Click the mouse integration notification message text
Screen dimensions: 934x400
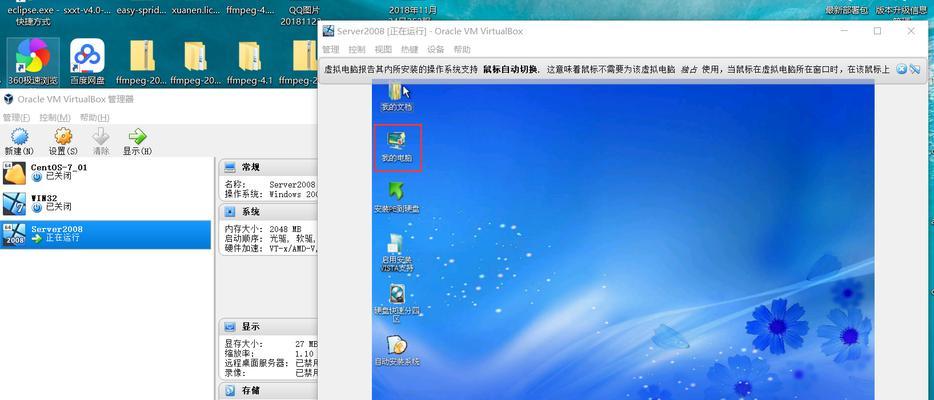[607, 70]
